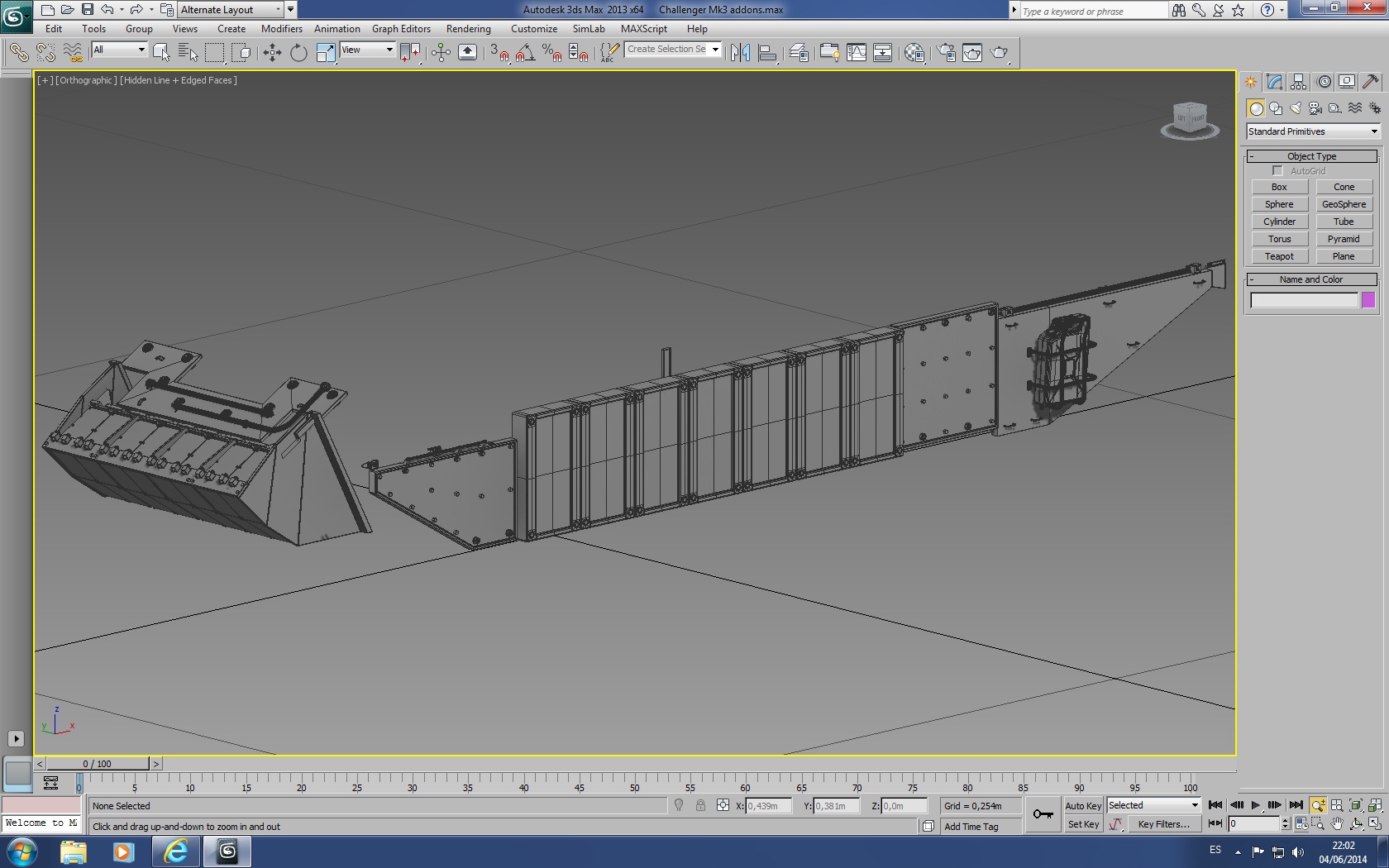Open the Curve Editor
Viewport: 1389px width, 868px height.
tap(857, 53)
